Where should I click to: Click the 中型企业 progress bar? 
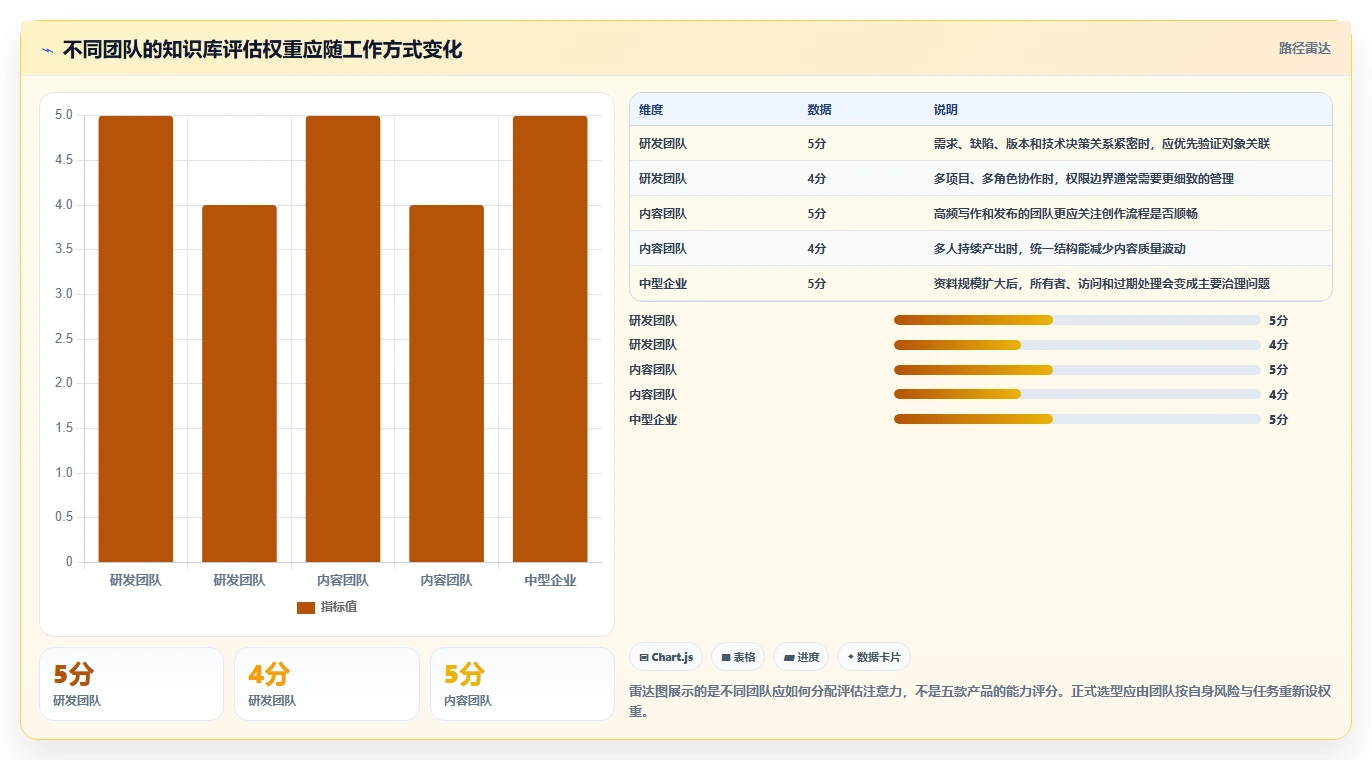[x=1077, y=420]
